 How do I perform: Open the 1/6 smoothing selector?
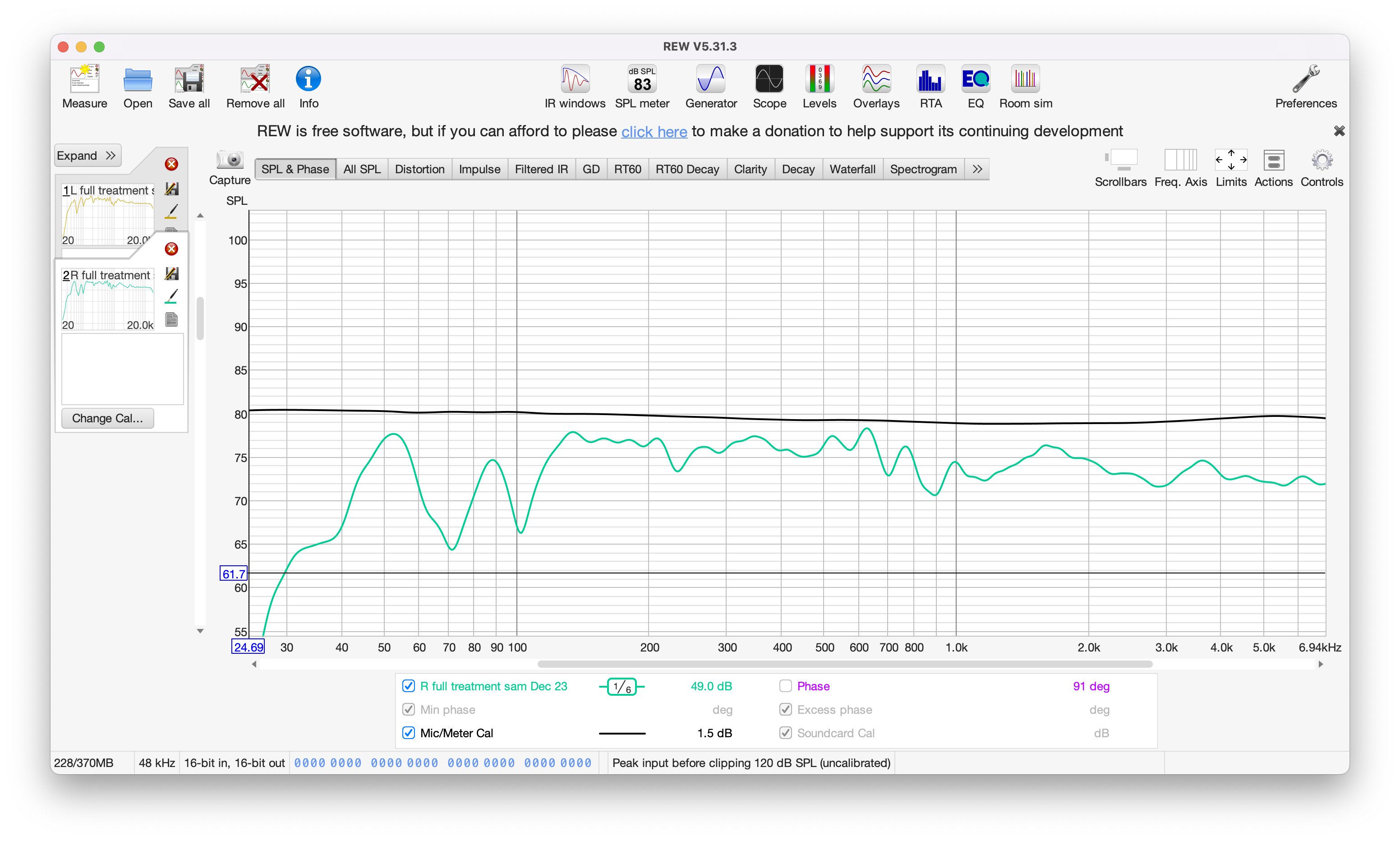pyautogui.click(x=622, y=687)
